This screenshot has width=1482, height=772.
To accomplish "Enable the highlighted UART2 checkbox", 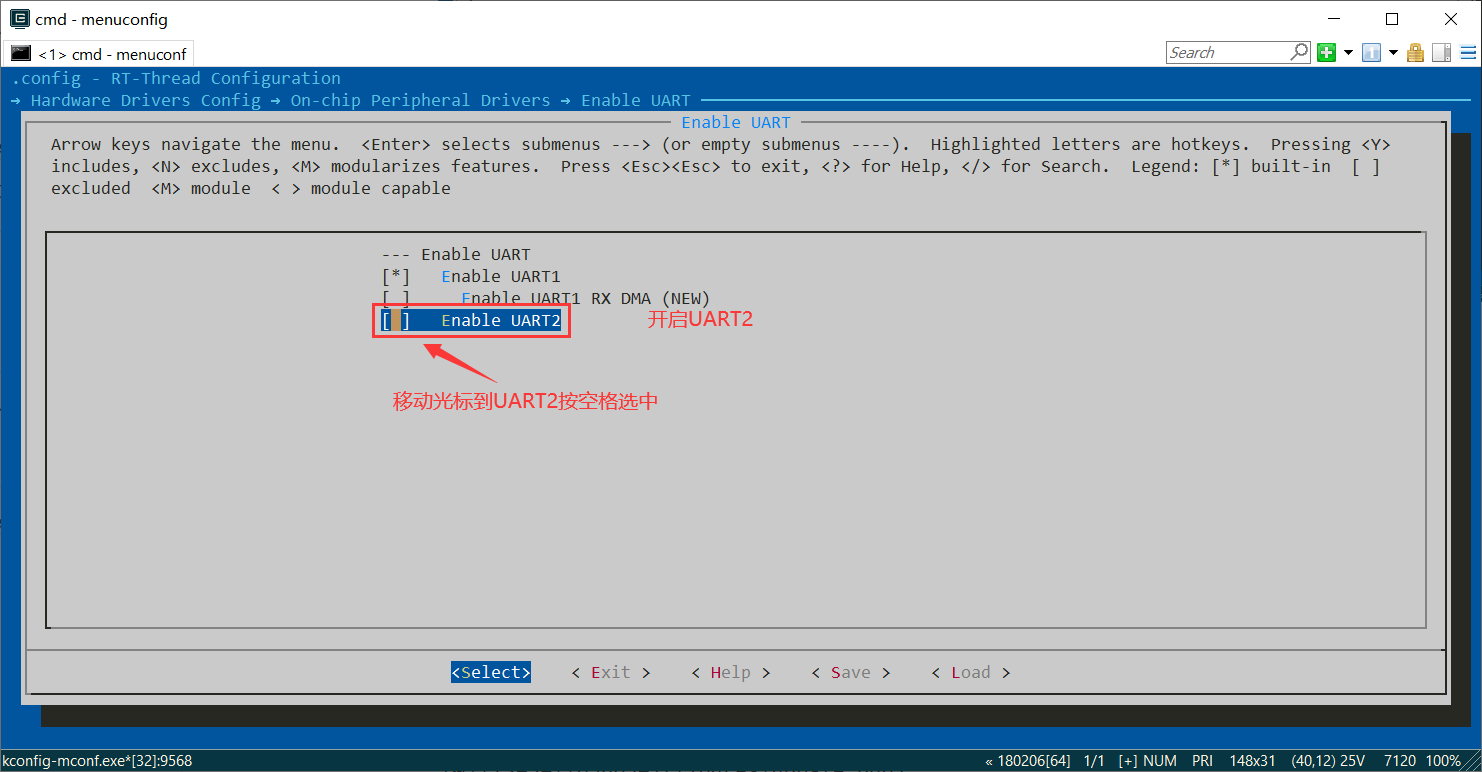I will pyautogui.click(x=396, y=320).
